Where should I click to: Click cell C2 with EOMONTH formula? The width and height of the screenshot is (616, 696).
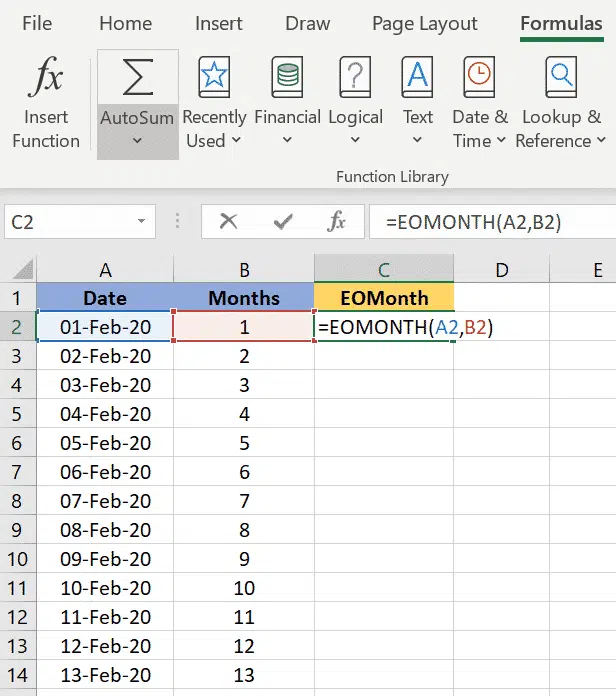click(384, 327)
